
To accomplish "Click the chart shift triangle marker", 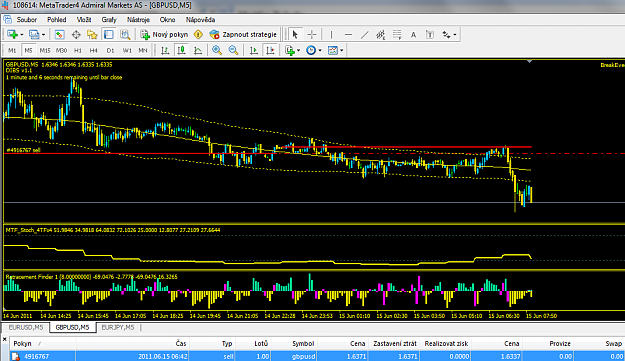I will (x=529, y=61).
